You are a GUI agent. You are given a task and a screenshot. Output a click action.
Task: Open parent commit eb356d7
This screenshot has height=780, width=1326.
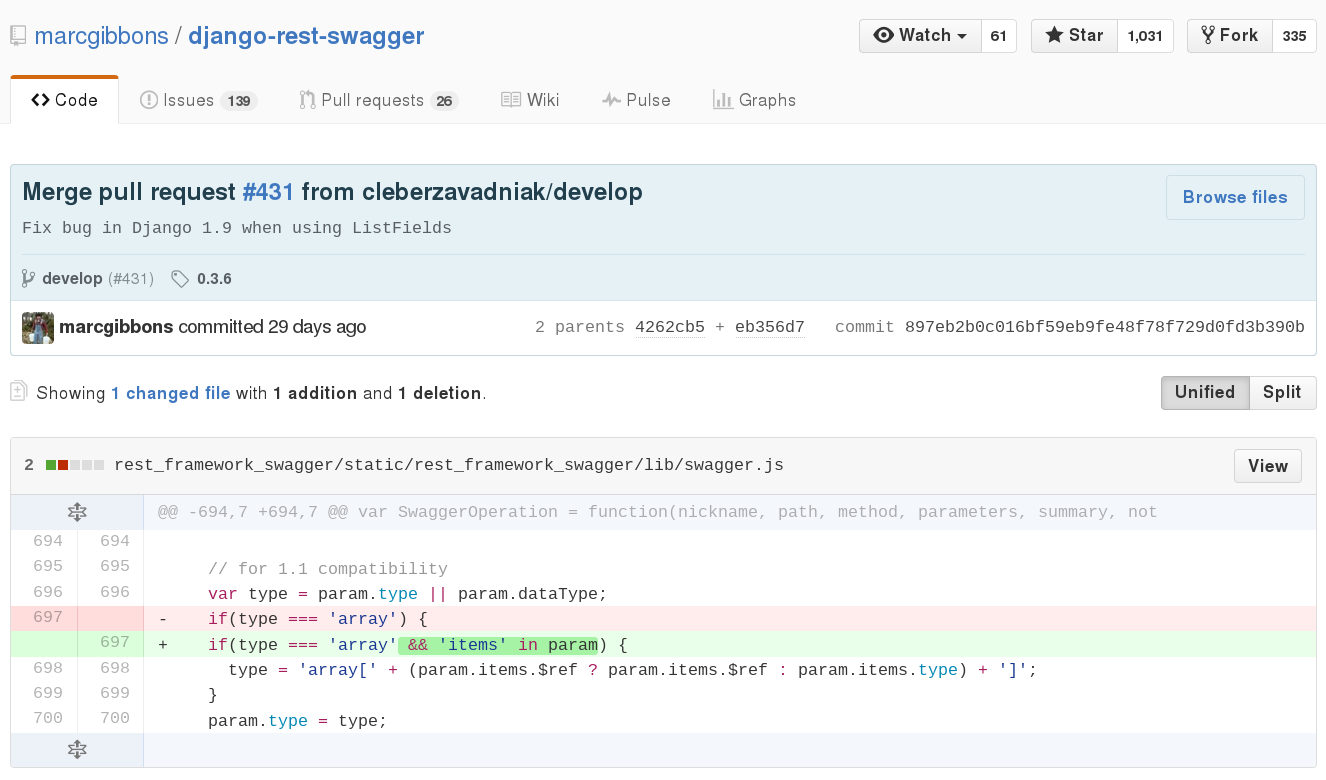click(x=770, y=327)
